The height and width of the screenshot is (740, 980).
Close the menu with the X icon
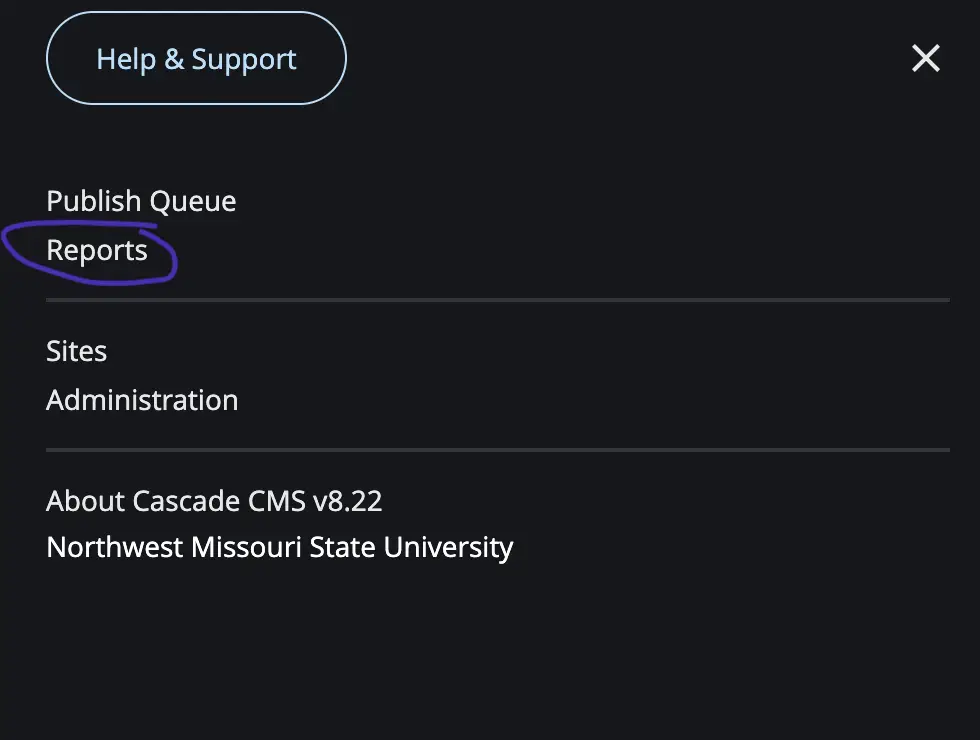click(926, 58)
